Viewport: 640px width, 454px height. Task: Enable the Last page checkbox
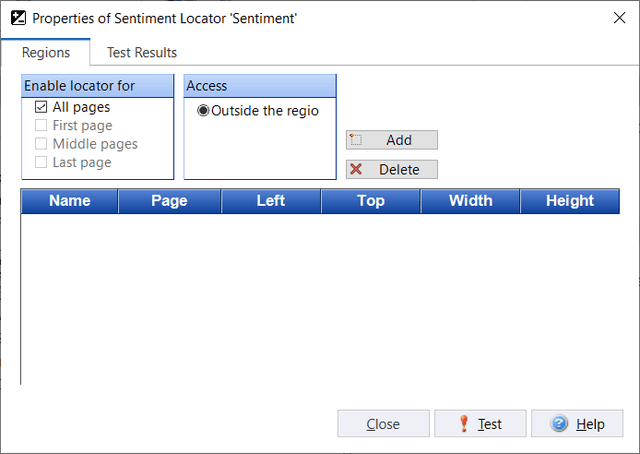[41, 162]
